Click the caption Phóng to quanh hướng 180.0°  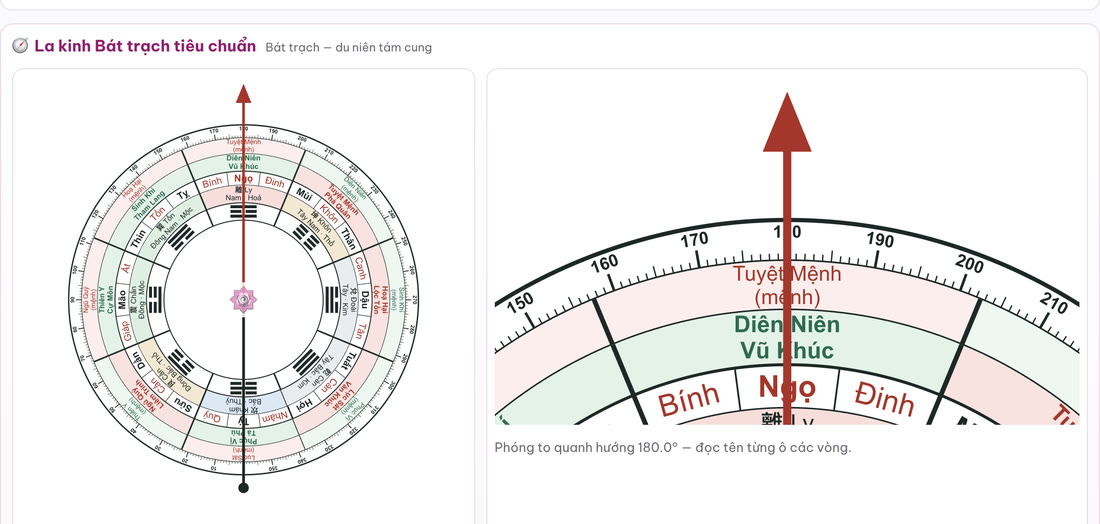click(x=672, y=447)
